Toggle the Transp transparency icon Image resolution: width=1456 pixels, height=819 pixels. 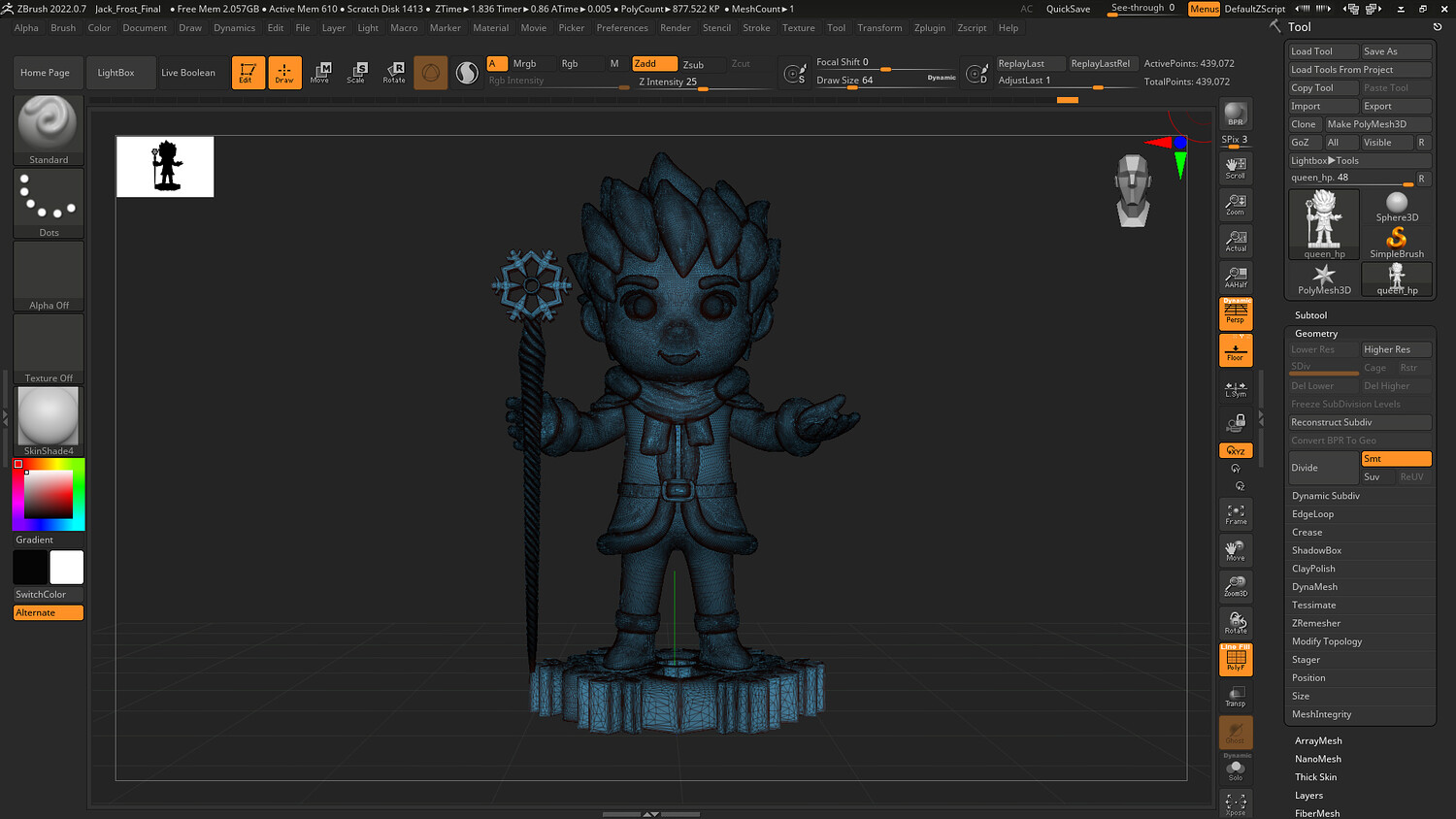[1236, 697]
